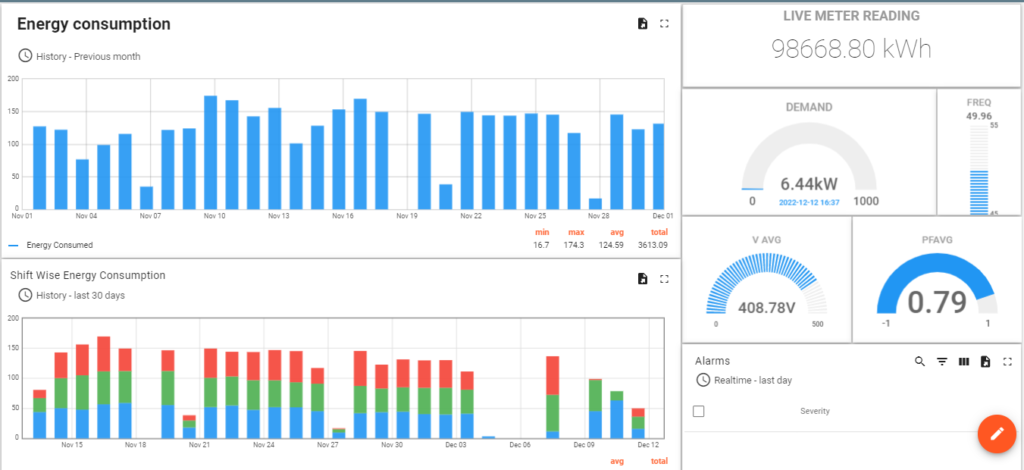The image size is (1024, 470).
Task: Click the min value 16.7 in legend
Action: click(541, 245)
